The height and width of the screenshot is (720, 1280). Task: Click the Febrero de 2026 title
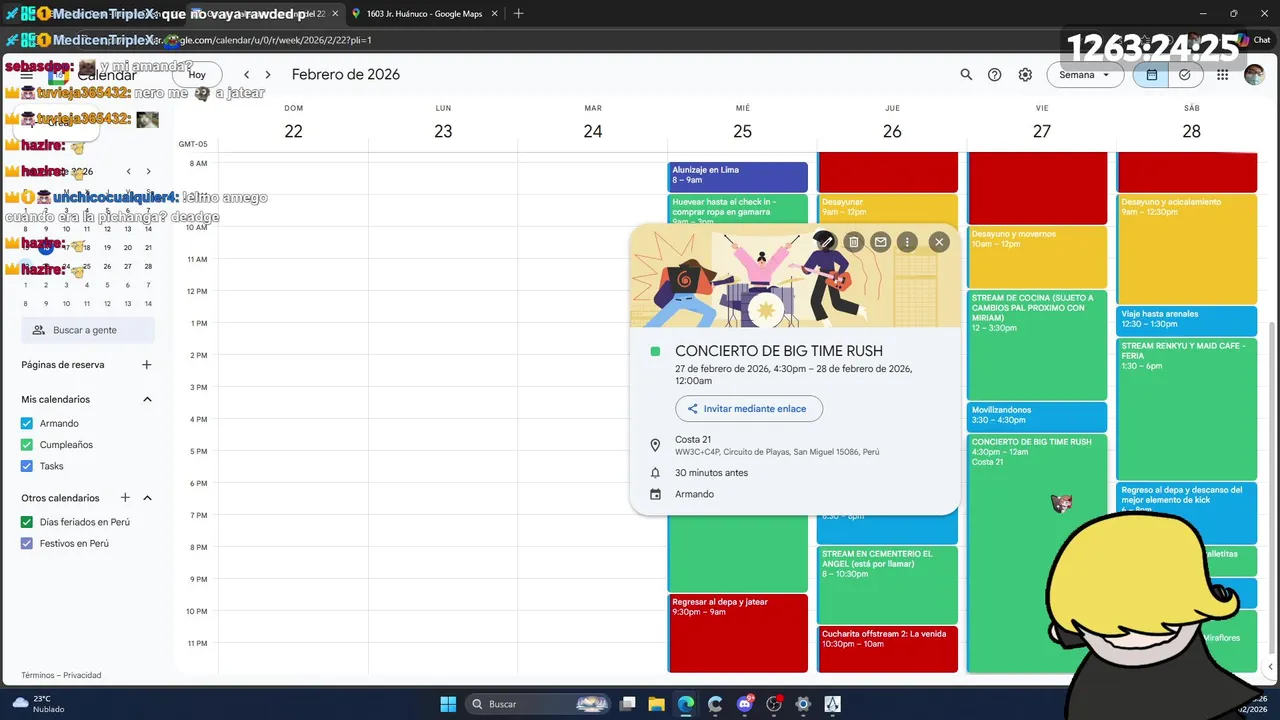coord(345,75)
